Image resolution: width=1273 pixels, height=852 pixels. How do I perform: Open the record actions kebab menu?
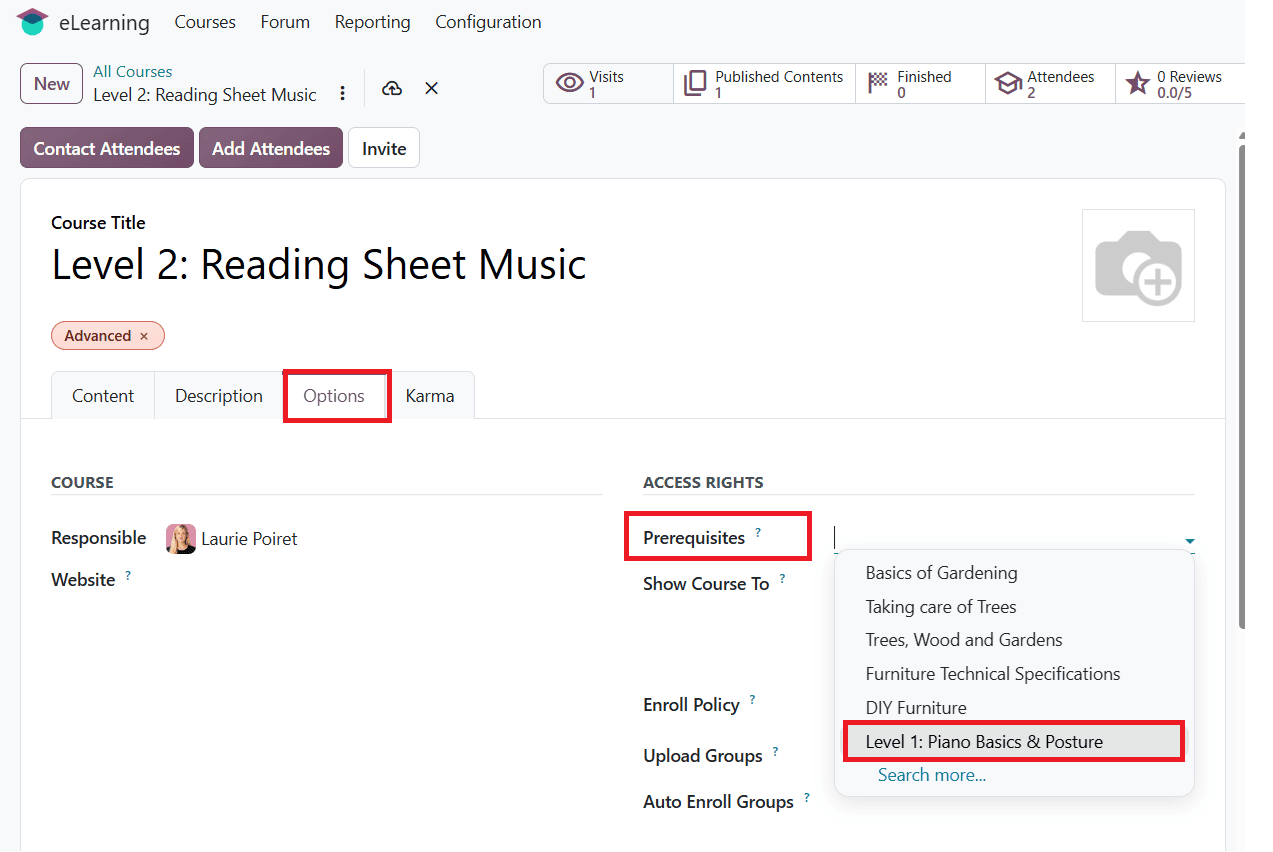click(343, 93)
